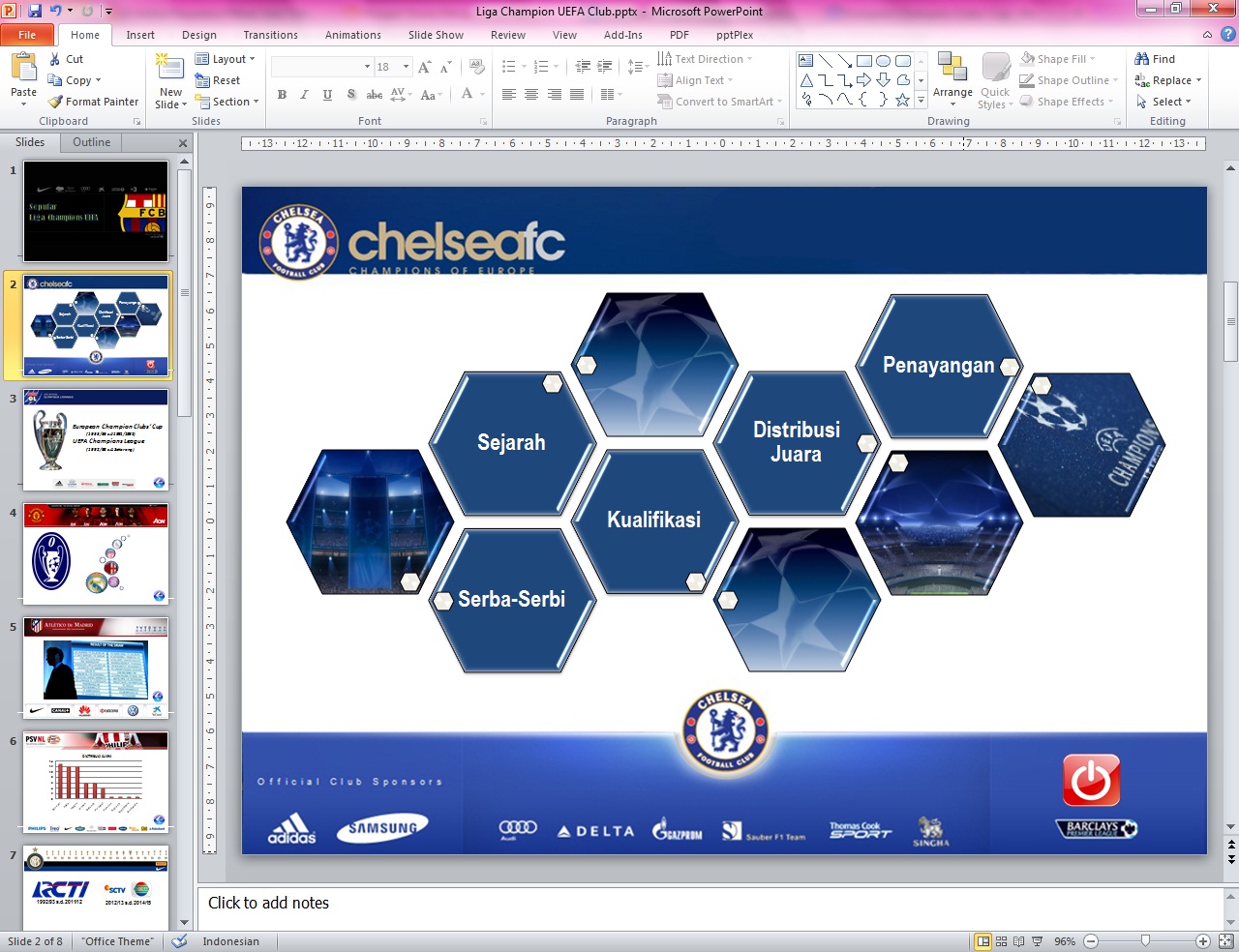Open the Animations tab
The height and width of the screenshot is (952, 1239).
pyautogui.click(x=353, y=35)
